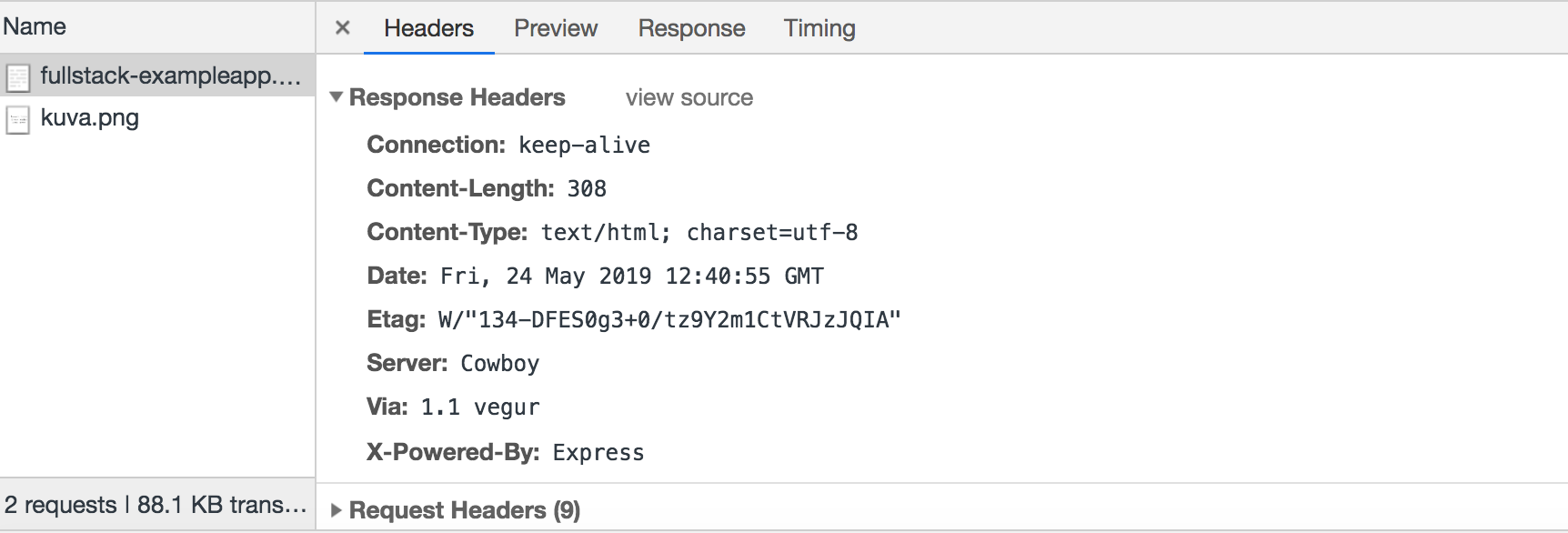1568x533 pixels.
Task: Show the Response tab
Action: (x=691, y=28)
